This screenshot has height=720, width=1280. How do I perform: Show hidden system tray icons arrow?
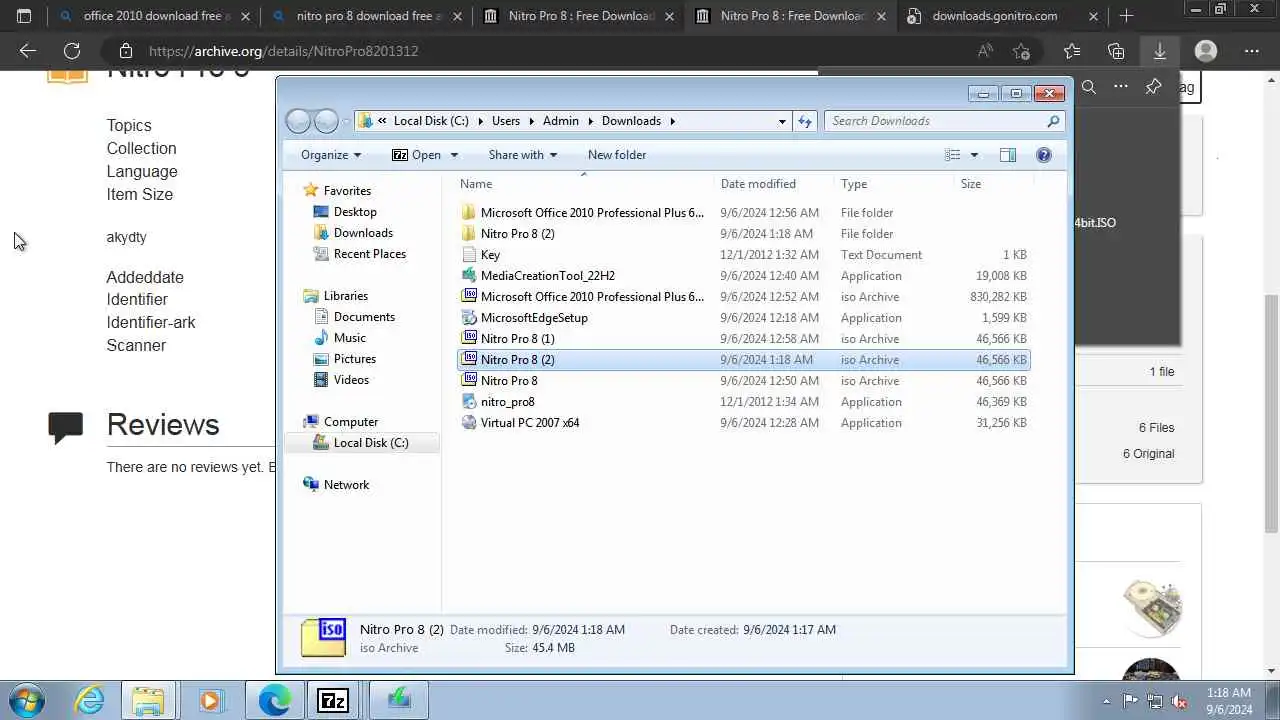point(1106,701)
